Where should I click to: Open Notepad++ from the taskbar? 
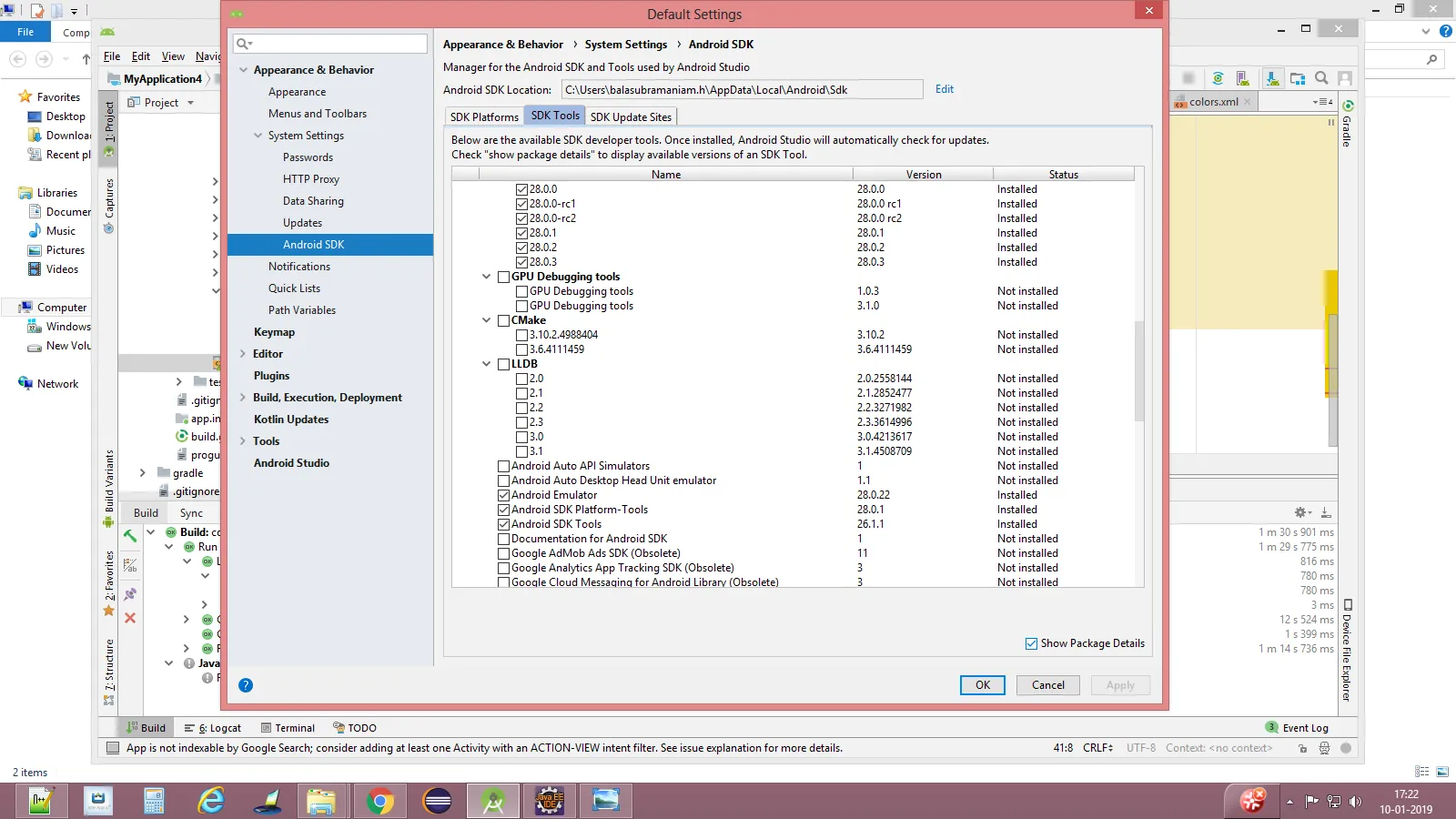(x=40, y=801)
